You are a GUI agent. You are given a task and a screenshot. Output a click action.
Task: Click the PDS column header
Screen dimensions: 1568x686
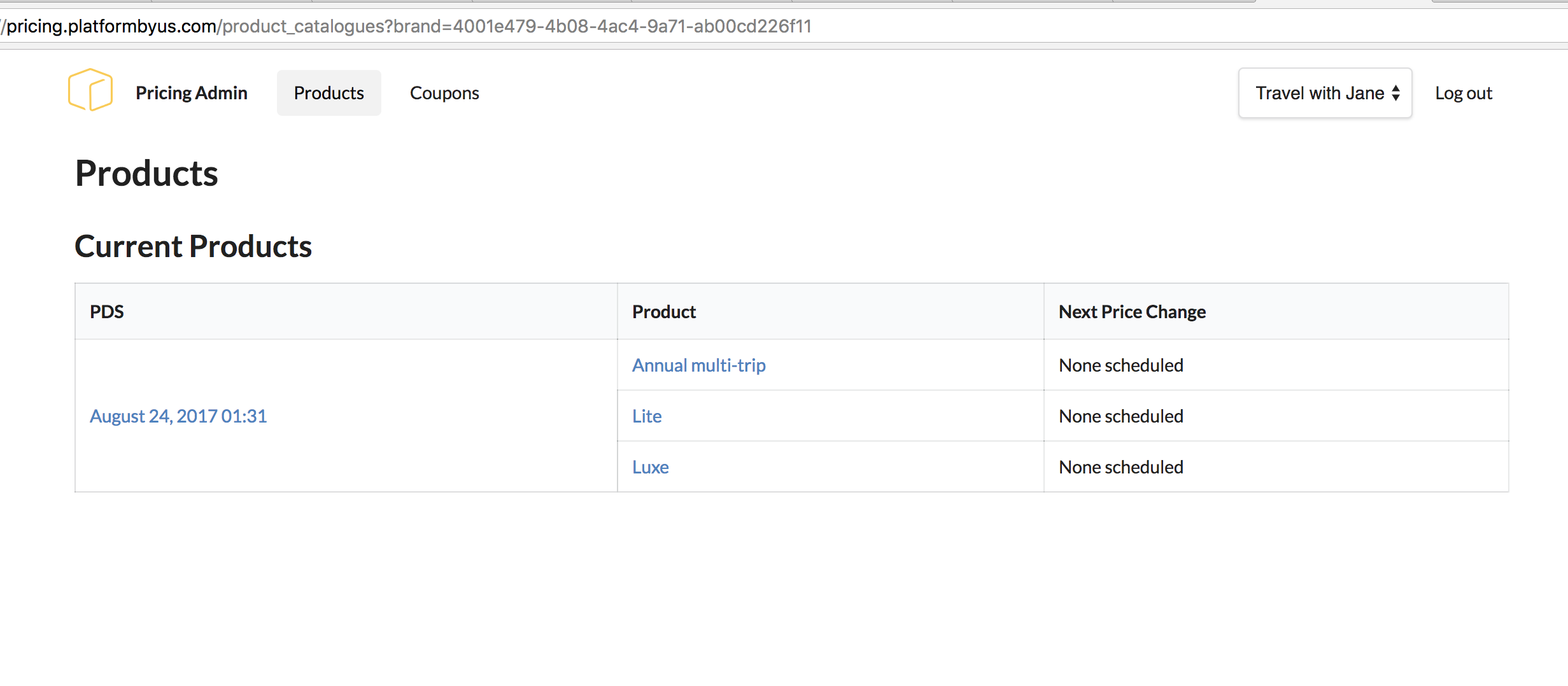[x=107, y=312]
